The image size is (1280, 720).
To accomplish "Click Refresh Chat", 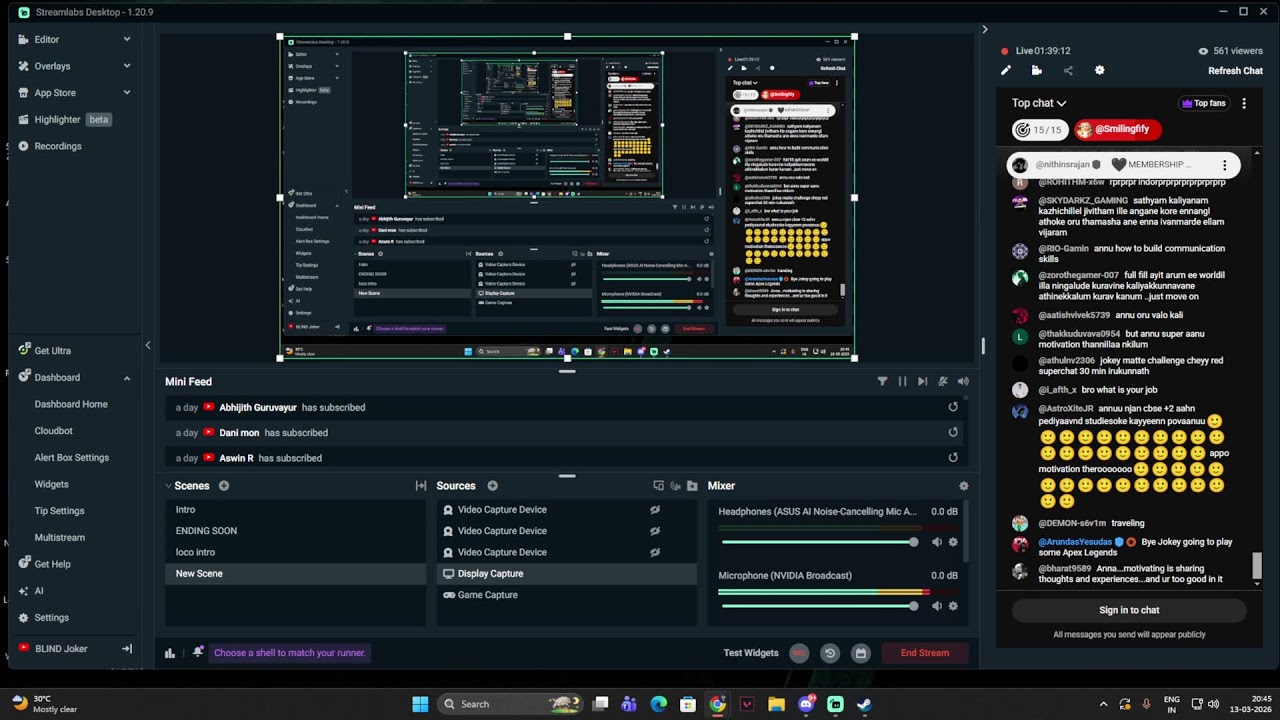I will (x=1235, y=71).
